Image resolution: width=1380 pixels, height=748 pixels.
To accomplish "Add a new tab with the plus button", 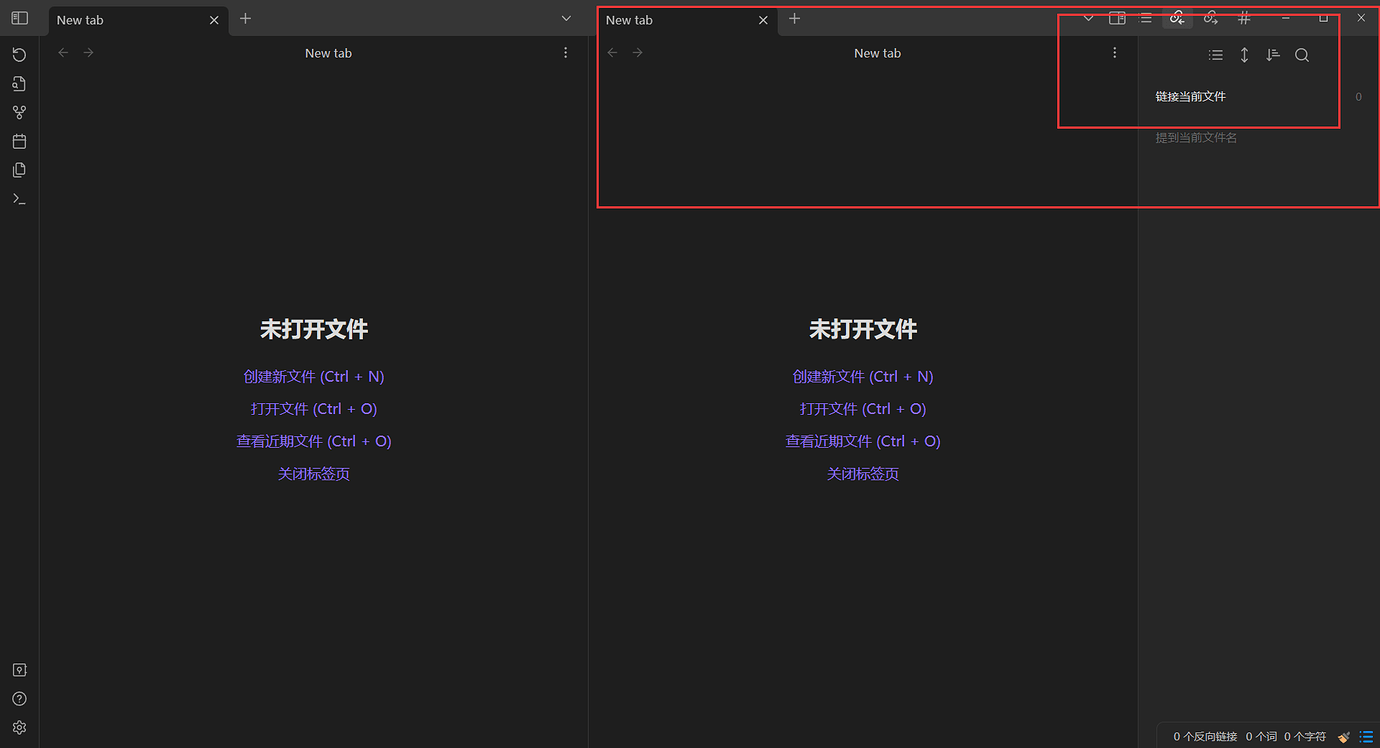I will [x=794, y=19].
